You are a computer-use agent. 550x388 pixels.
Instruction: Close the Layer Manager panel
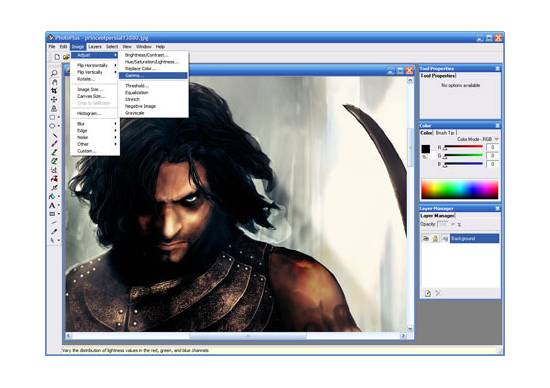pos(497,208)
